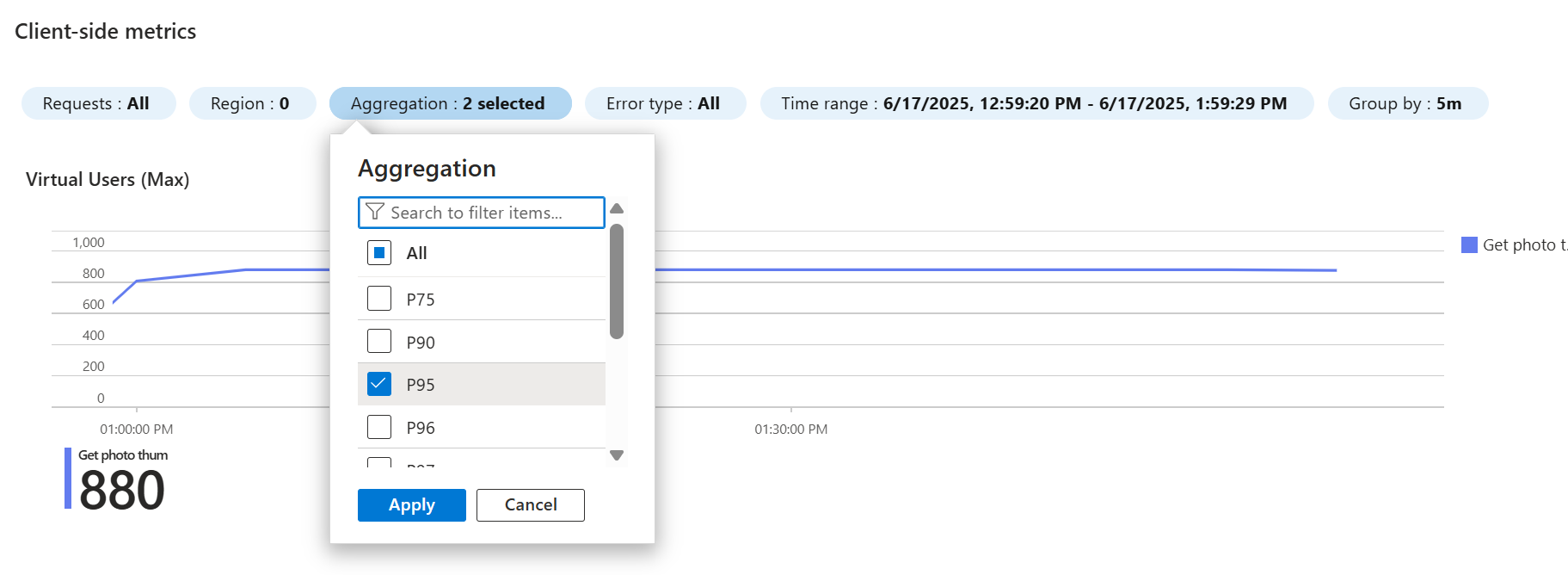The height and width of the screenshot is (575, 1568).
Task: Click the Aggregation list scrollbar thumb
Action: click(x=617, y=281)
